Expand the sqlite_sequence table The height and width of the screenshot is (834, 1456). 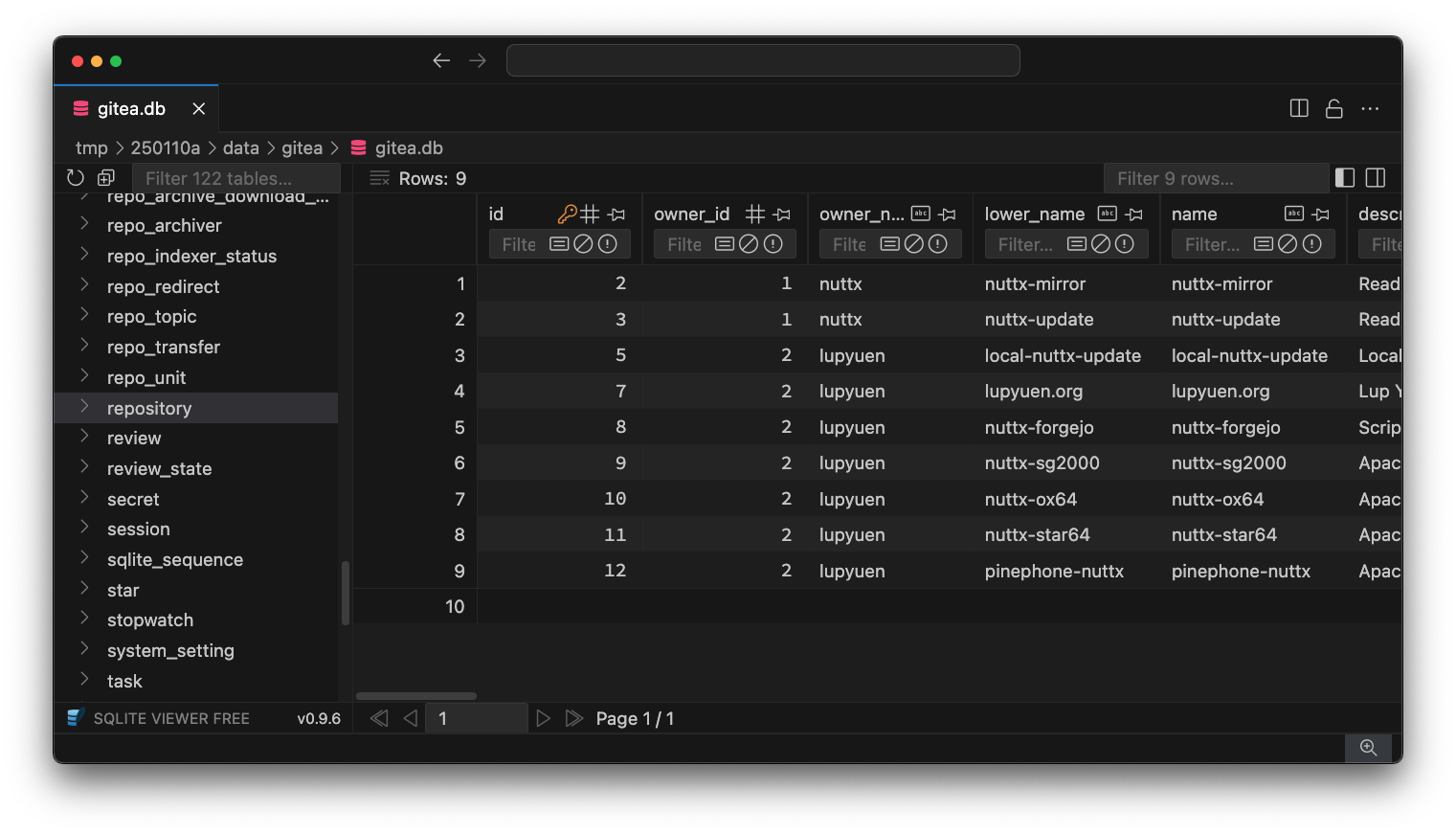point(84,558)
